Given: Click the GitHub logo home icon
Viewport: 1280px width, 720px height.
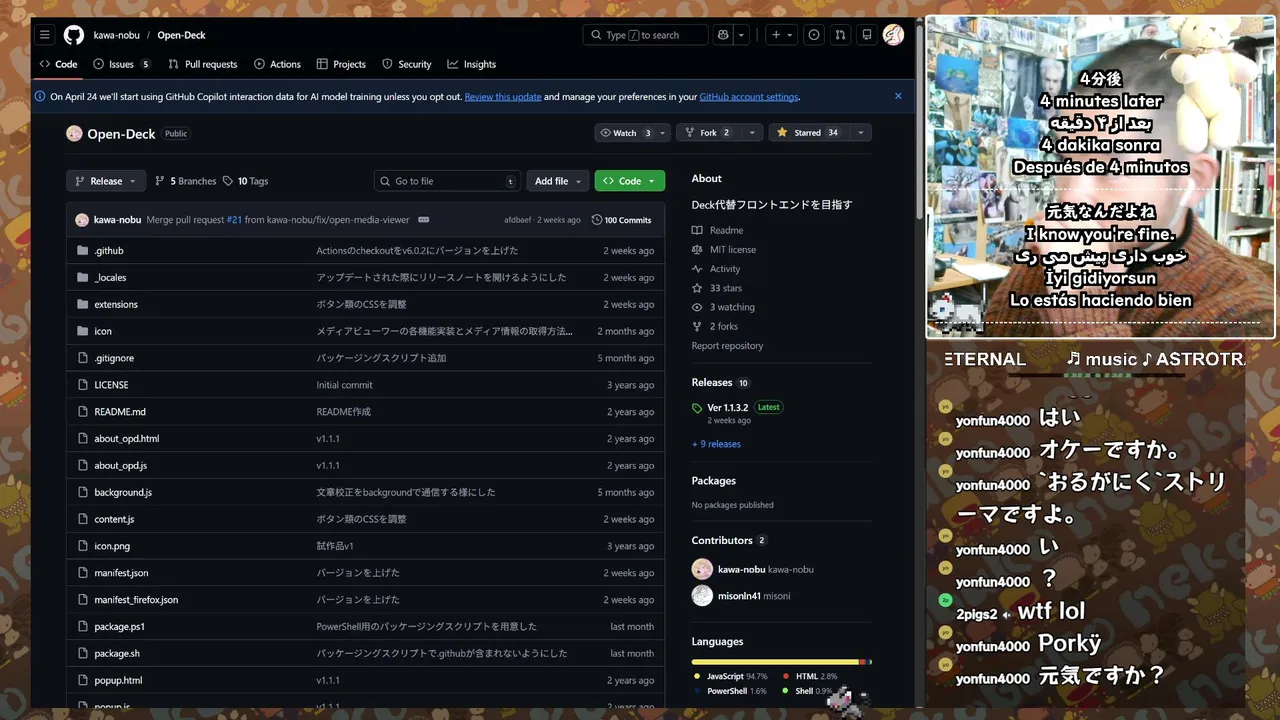Looking at the screenshot, I should pos(74,35).
